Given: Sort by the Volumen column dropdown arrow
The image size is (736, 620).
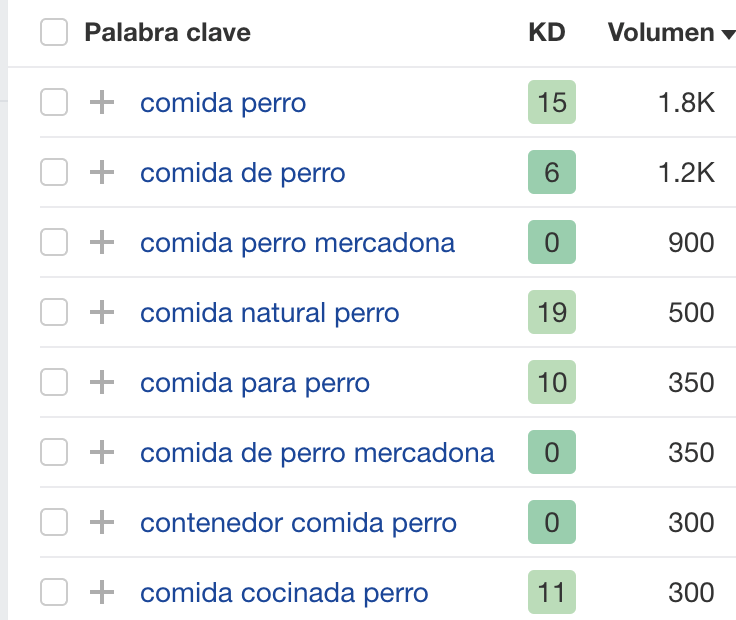Looking at the screenshot, I should tap(727, 34).
